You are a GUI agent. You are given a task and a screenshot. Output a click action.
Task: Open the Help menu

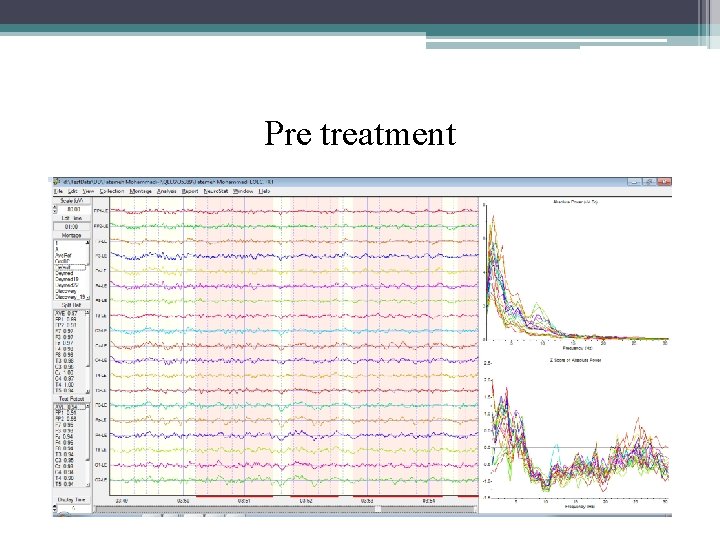tap(264, 191)
